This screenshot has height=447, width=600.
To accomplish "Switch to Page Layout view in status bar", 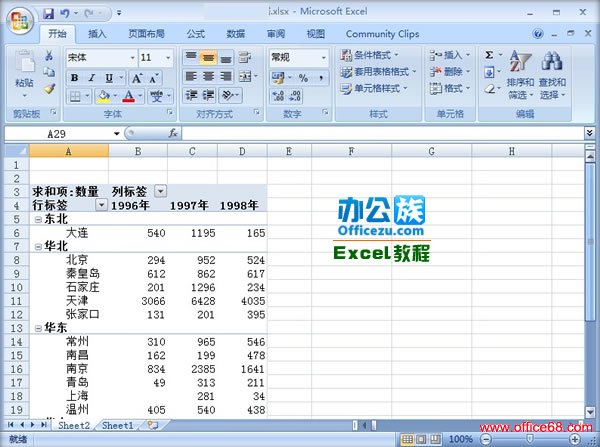I will [421, 439].
